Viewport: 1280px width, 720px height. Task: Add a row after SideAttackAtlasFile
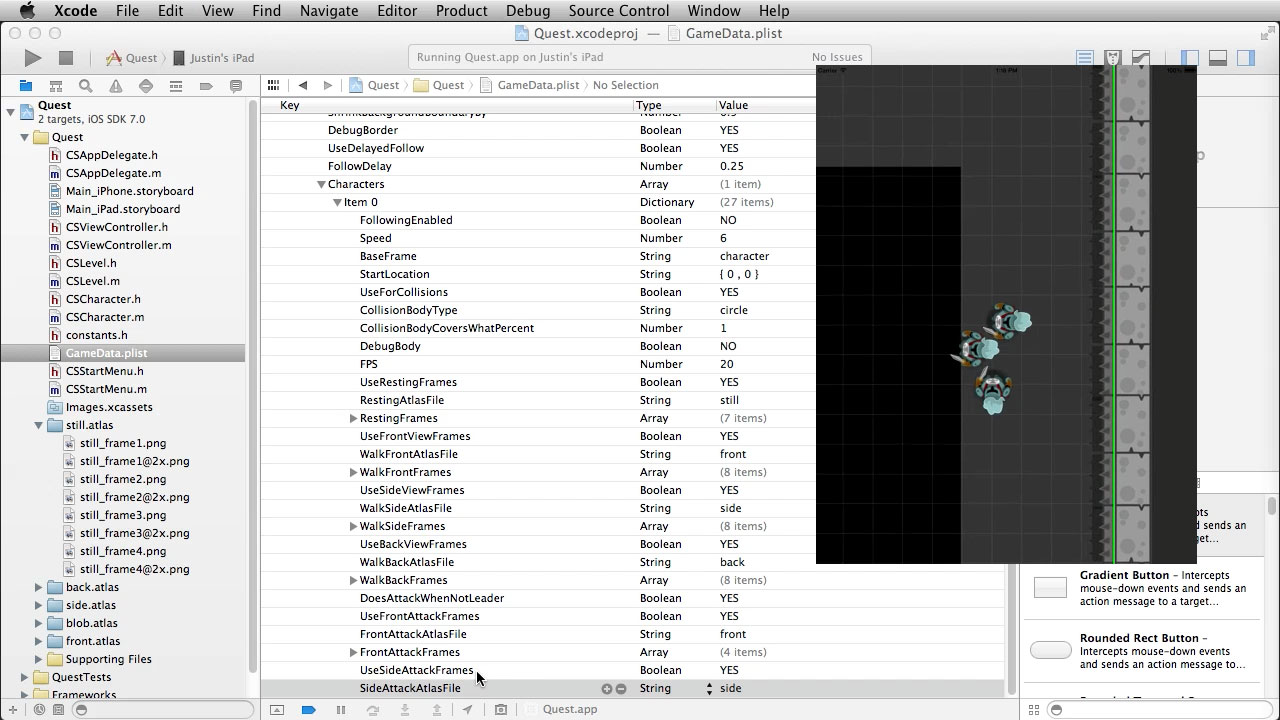[x=606, y=689]
